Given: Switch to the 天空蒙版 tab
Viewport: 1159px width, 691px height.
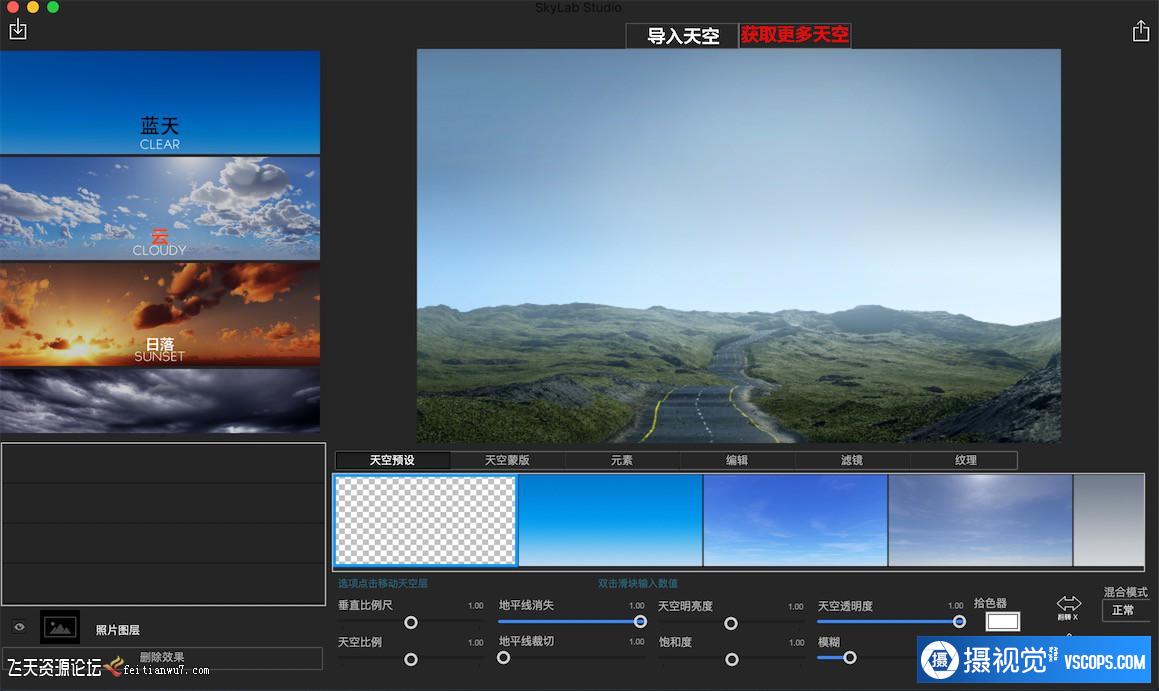Looking at the screenshot, I should click(507, 461).
